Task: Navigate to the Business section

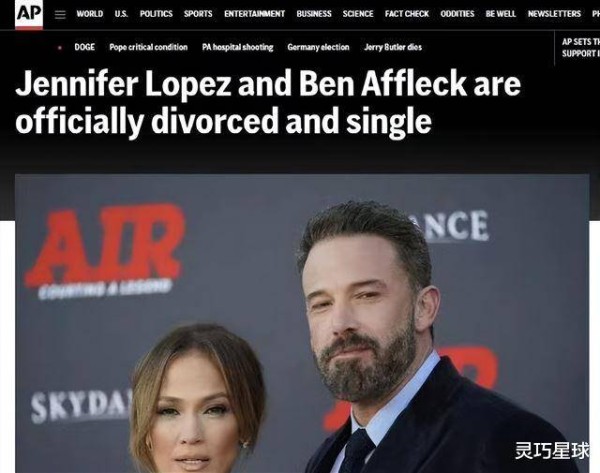Action: point(314,14)
